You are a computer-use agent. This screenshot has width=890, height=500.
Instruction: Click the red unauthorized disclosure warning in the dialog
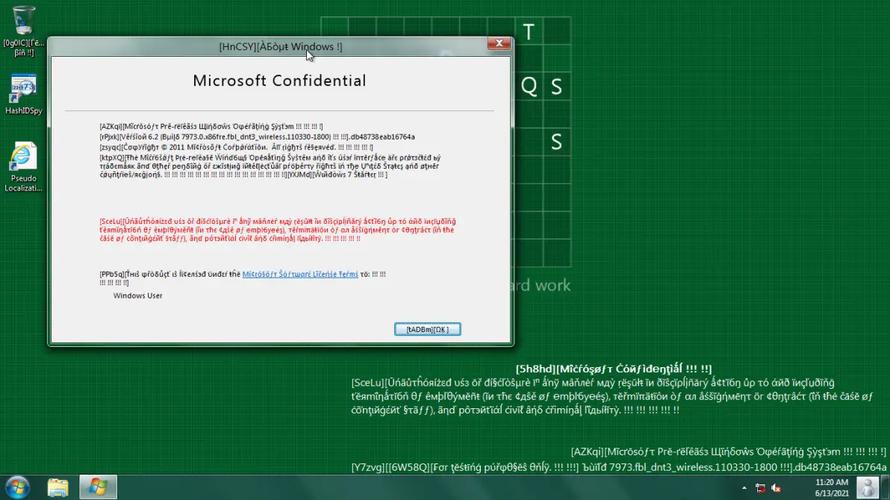pos(278,230)
